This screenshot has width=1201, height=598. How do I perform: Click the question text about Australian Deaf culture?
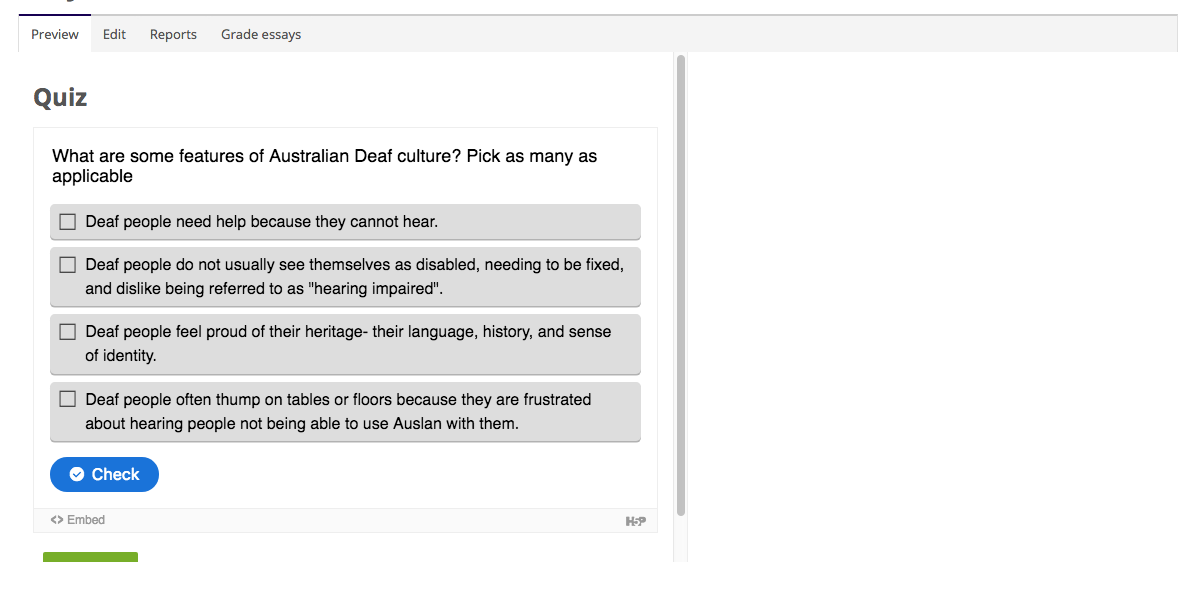[x=325, y=166]
